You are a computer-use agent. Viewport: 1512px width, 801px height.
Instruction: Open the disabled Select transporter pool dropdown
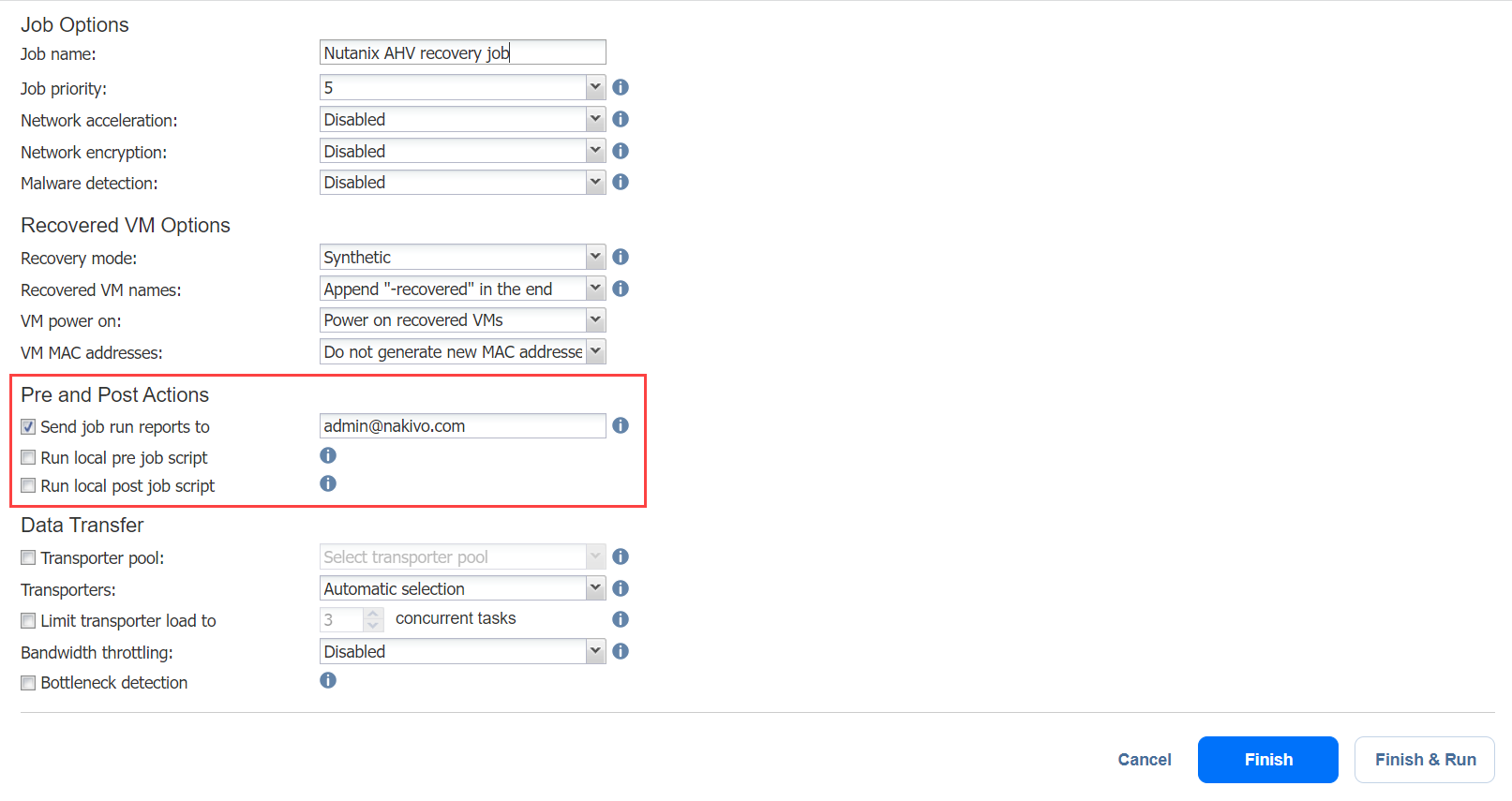point(462,556)
